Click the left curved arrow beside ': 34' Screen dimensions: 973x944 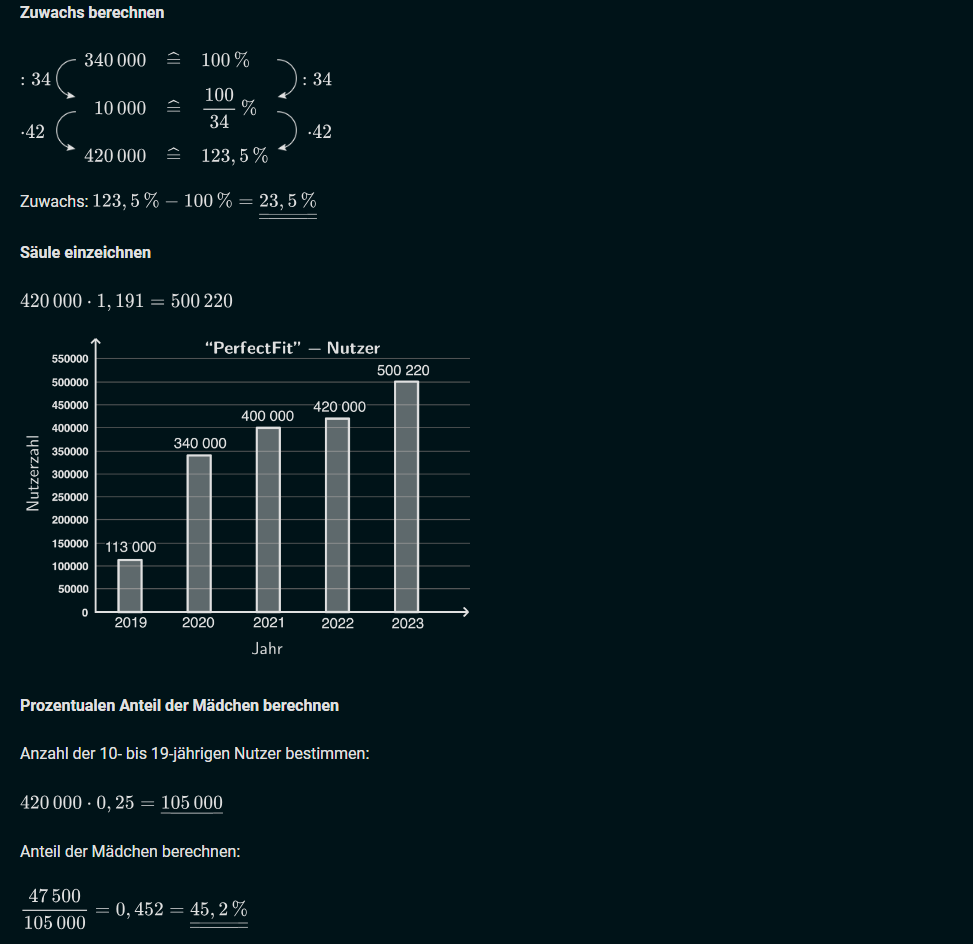coord(65,79)
